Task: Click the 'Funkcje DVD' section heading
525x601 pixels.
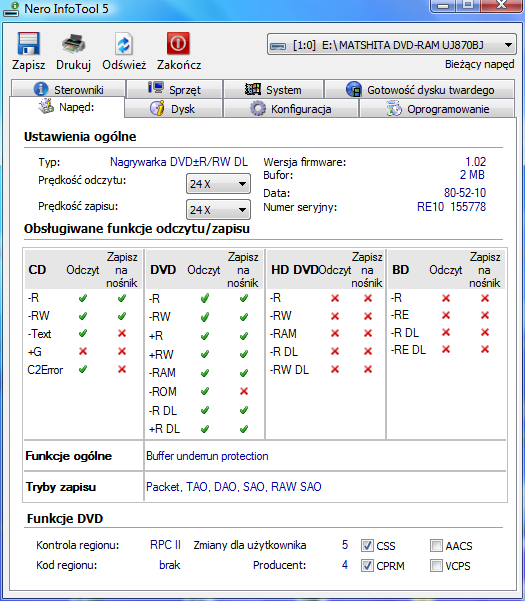Action: pyautogui.click(x=65, y=519)
